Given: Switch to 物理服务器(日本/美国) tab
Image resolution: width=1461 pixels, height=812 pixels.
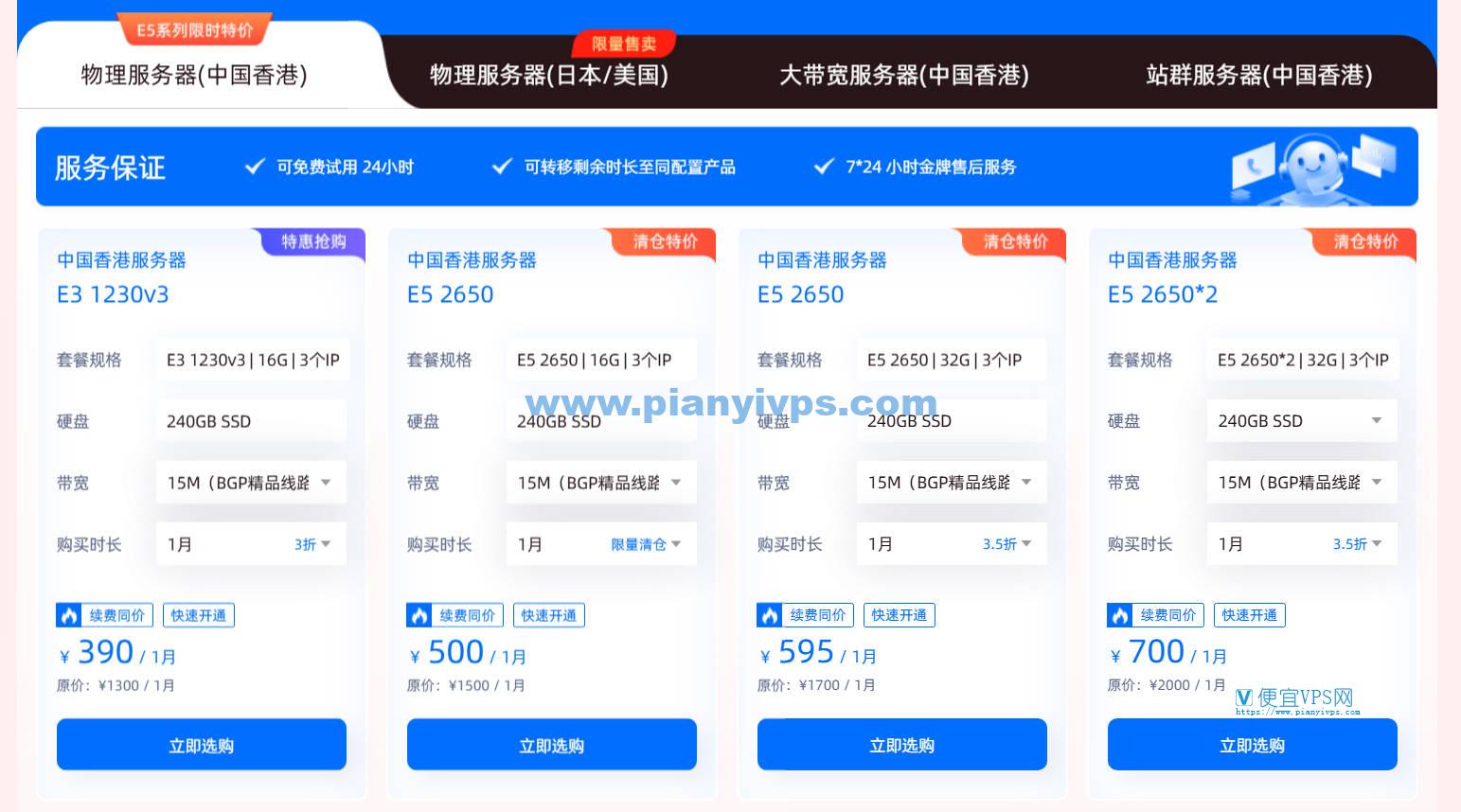Looking at the screenshot, I should [548, 75].
